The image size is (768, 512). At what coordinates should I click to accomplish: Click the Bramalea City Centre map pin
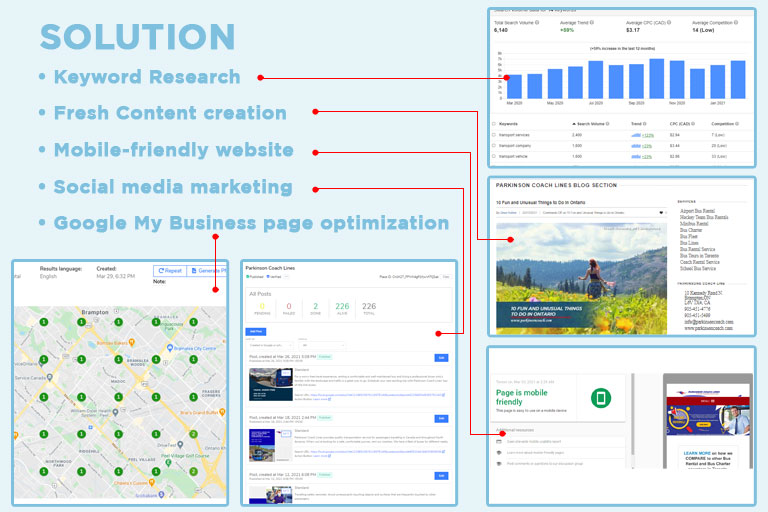(170, 348)
